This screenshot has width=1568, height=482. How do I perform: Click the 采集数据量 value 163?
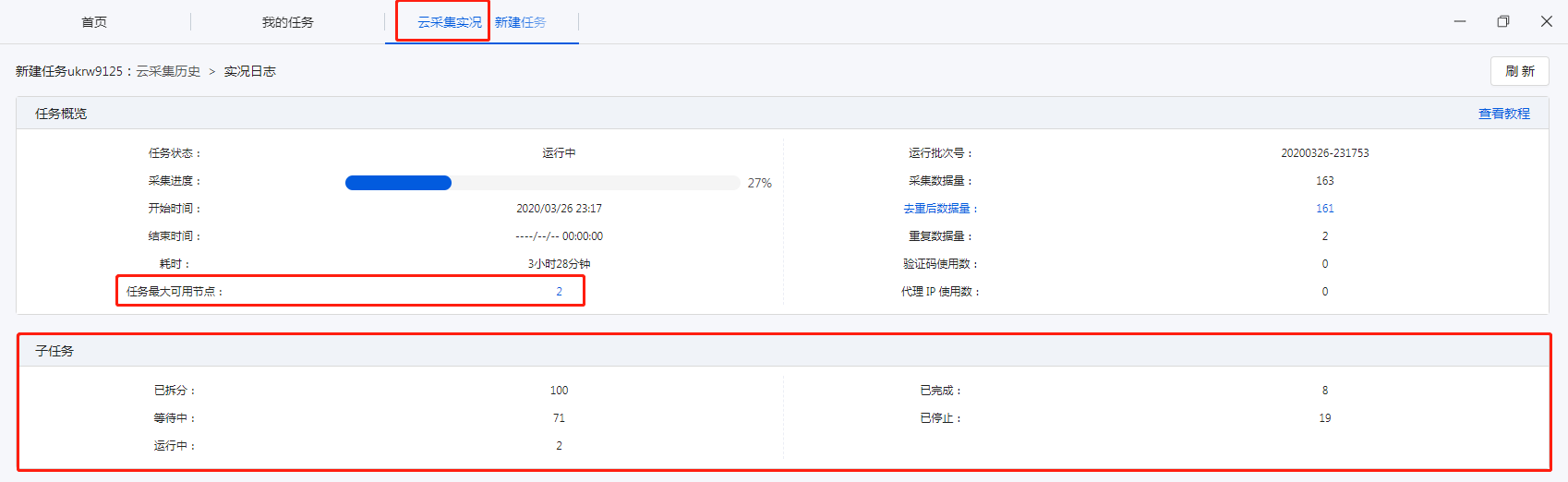(x=1324, y=181)
